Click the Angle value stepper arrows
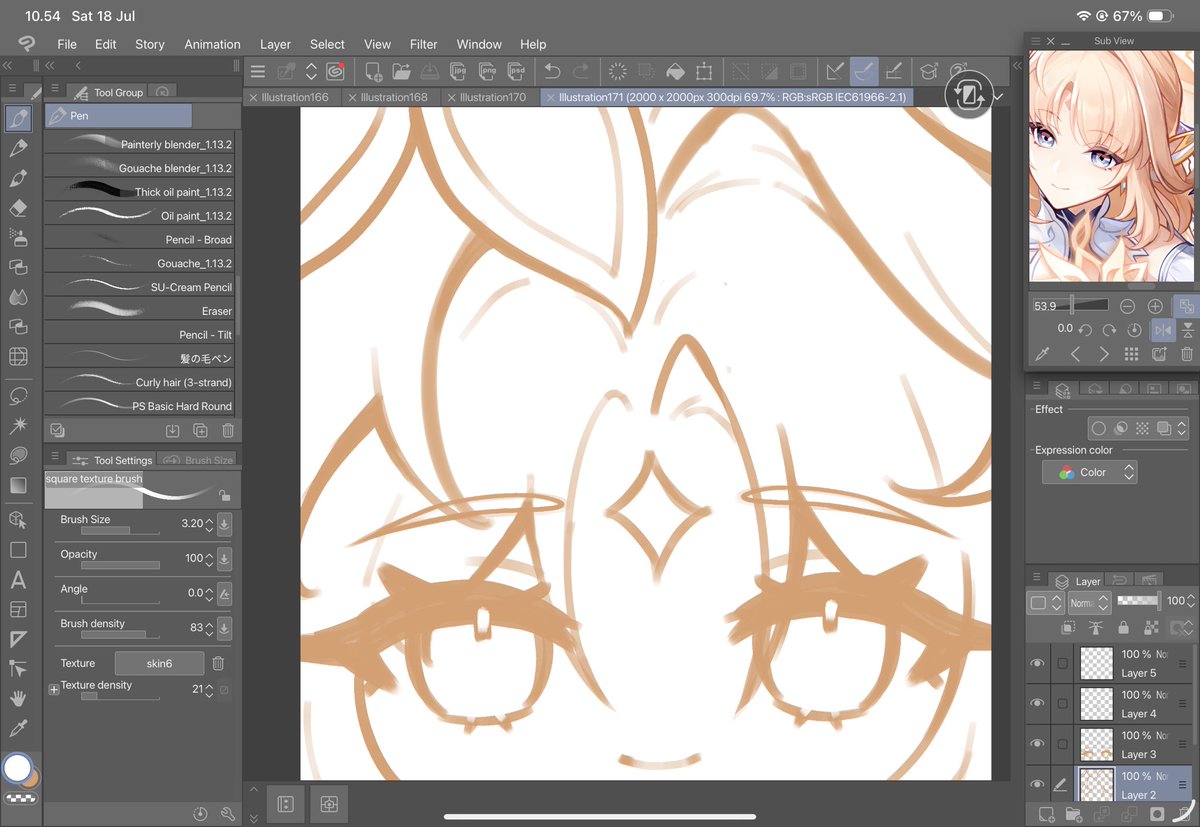Viewport: 1200px width, 827px height. (209, 593)
